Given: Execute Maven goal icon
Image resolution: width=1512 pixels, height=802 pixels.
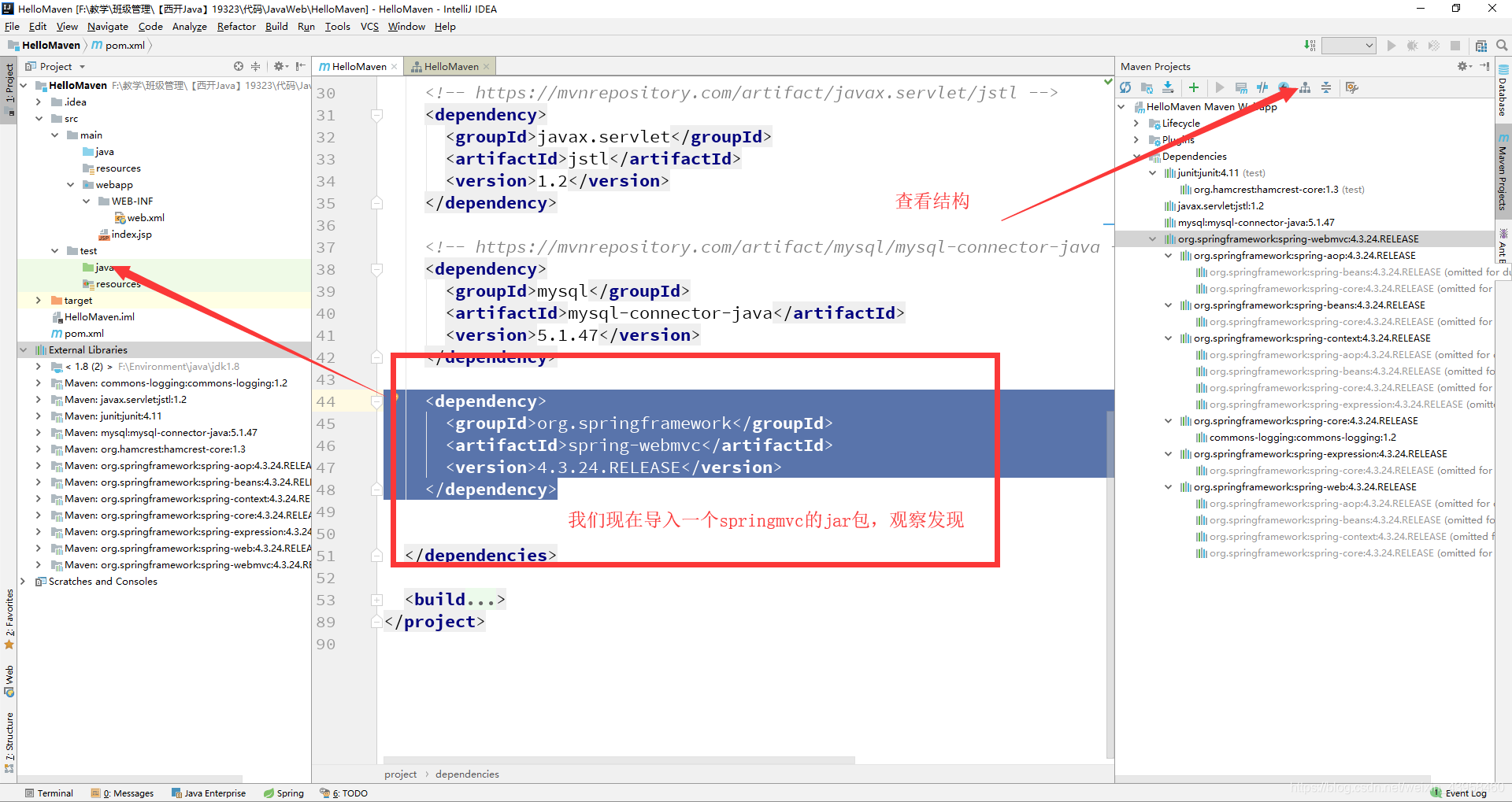Looking at the screenshot, I should (1241, 87).
